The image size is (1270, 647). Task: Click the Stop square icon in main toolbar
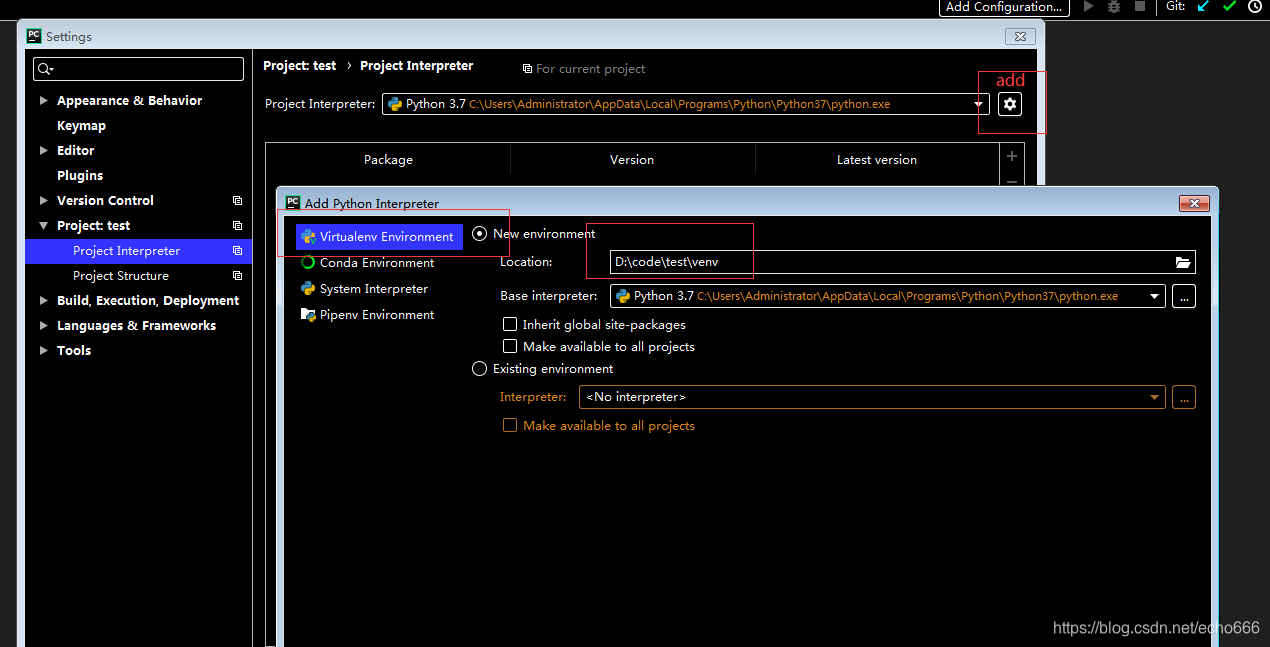tap(1139, 6)
